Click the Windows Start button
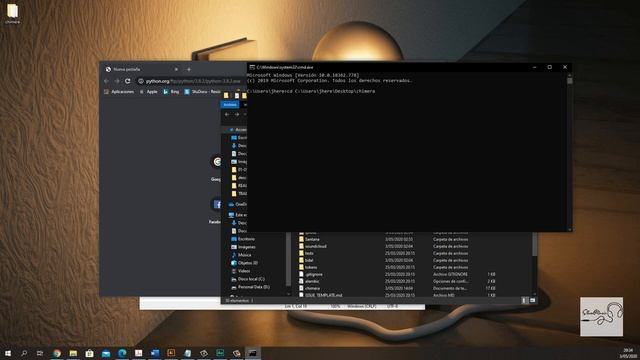This screenshot has height=360, width=640. [8, 353]
